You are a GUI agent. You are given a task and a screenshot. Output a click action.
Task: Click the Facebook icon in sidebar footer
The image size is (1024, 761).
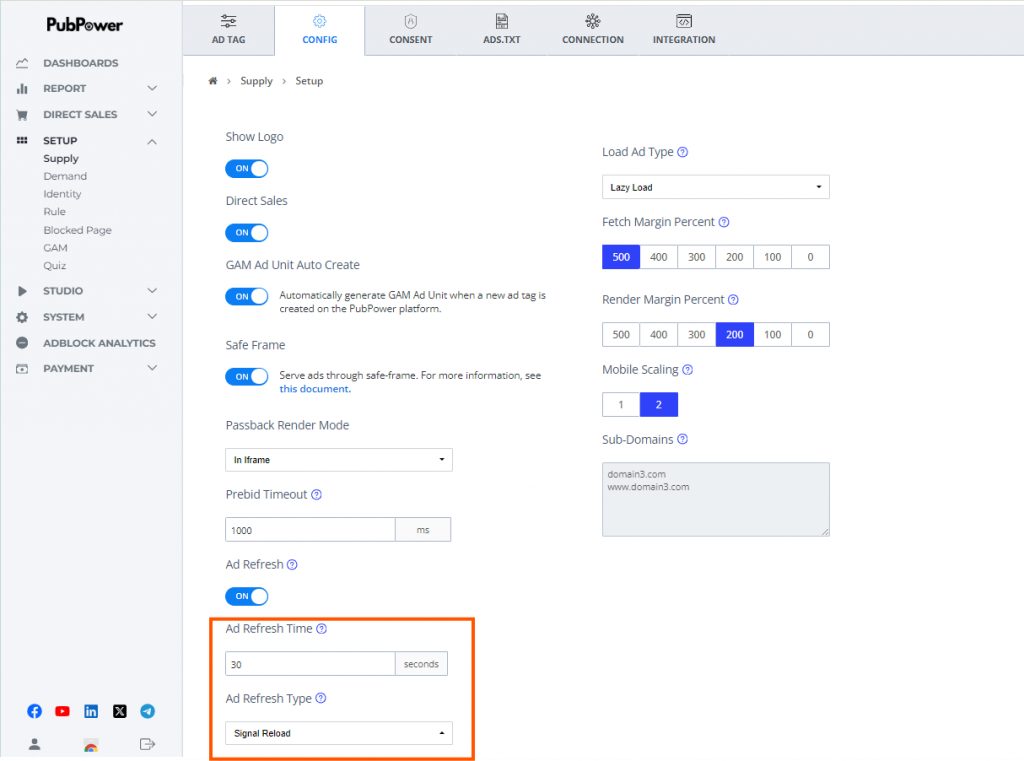34,711
